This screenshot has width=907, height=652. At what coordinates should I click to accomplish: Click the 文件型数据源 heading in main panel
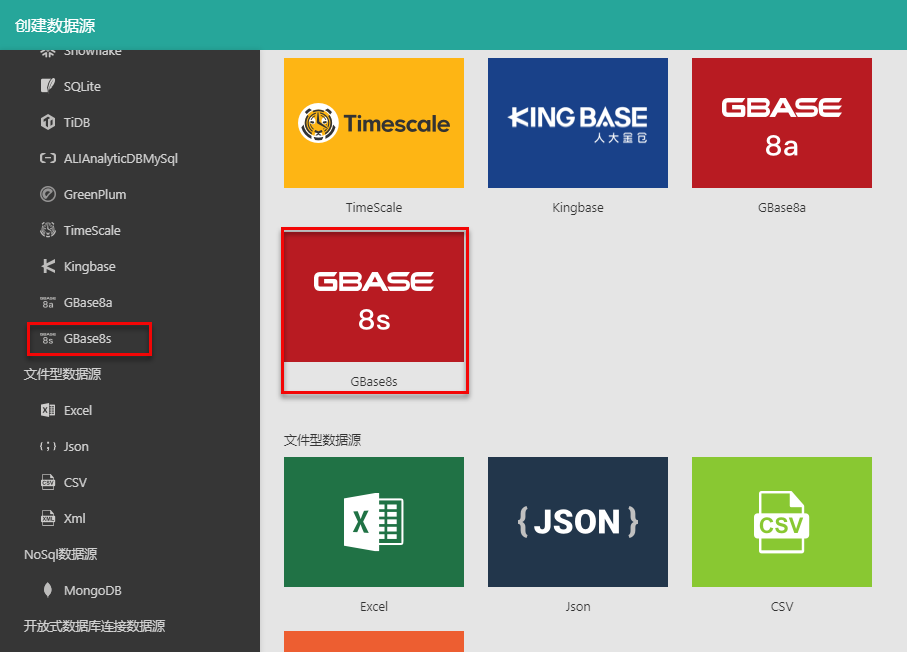(x=322, y=440)
